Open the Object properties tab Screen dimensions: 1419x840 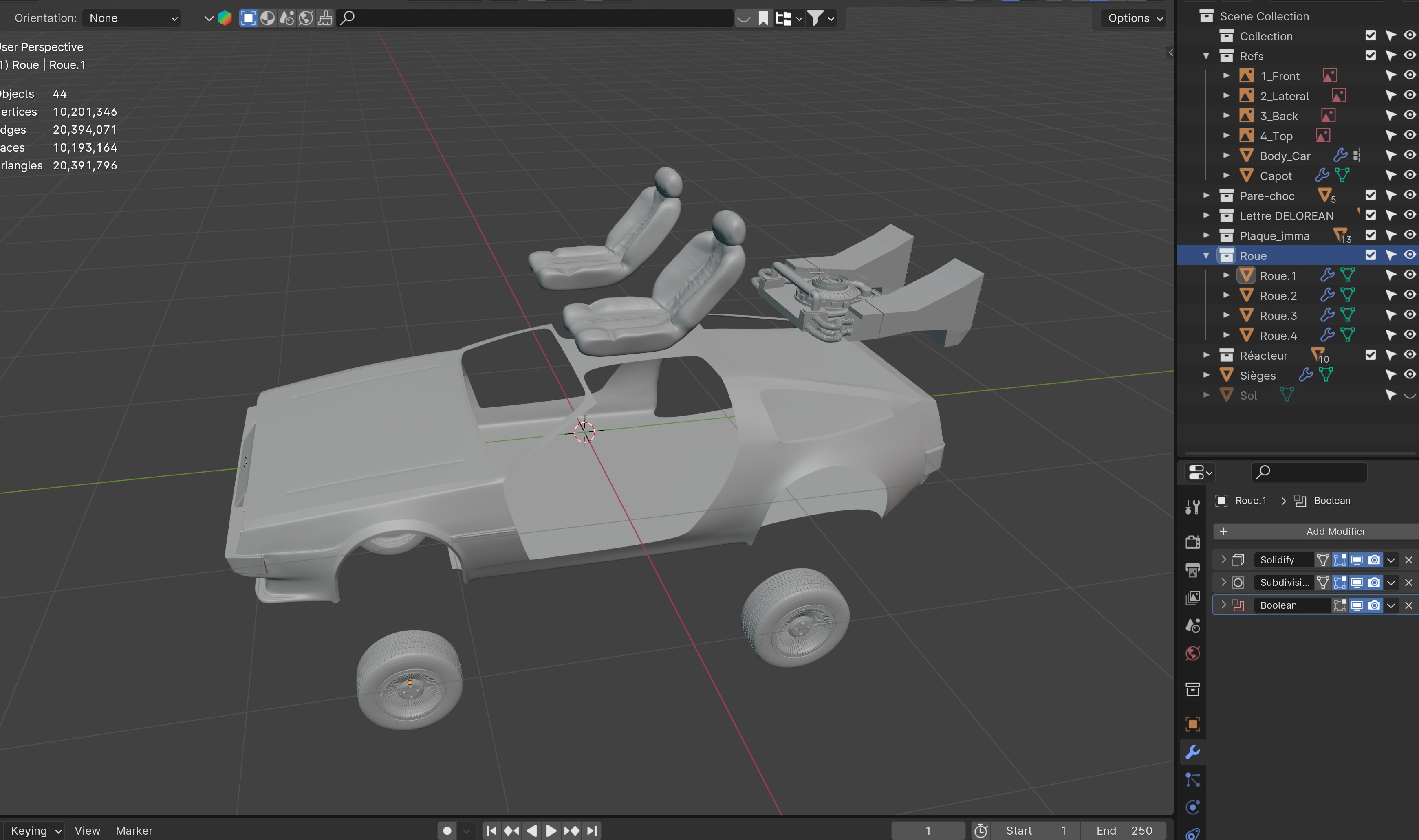tap(1192, 724)
